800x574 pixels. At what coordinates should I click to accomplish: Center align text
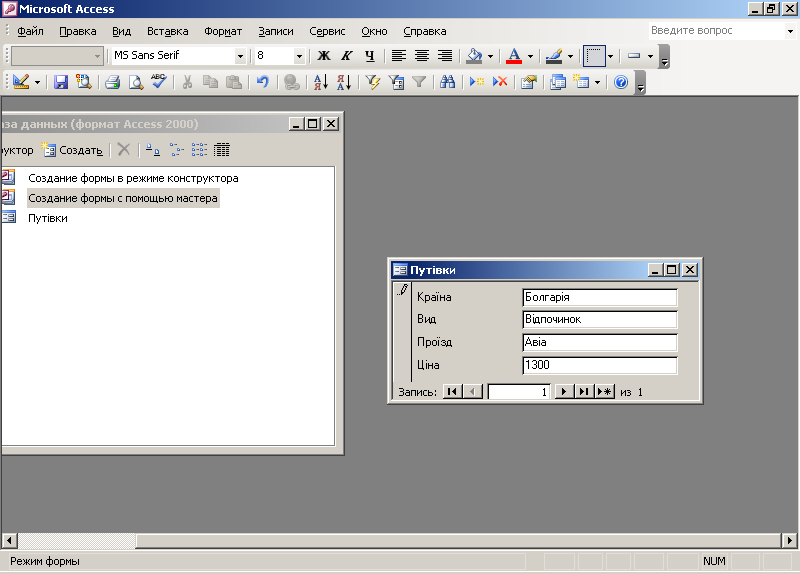421,56
